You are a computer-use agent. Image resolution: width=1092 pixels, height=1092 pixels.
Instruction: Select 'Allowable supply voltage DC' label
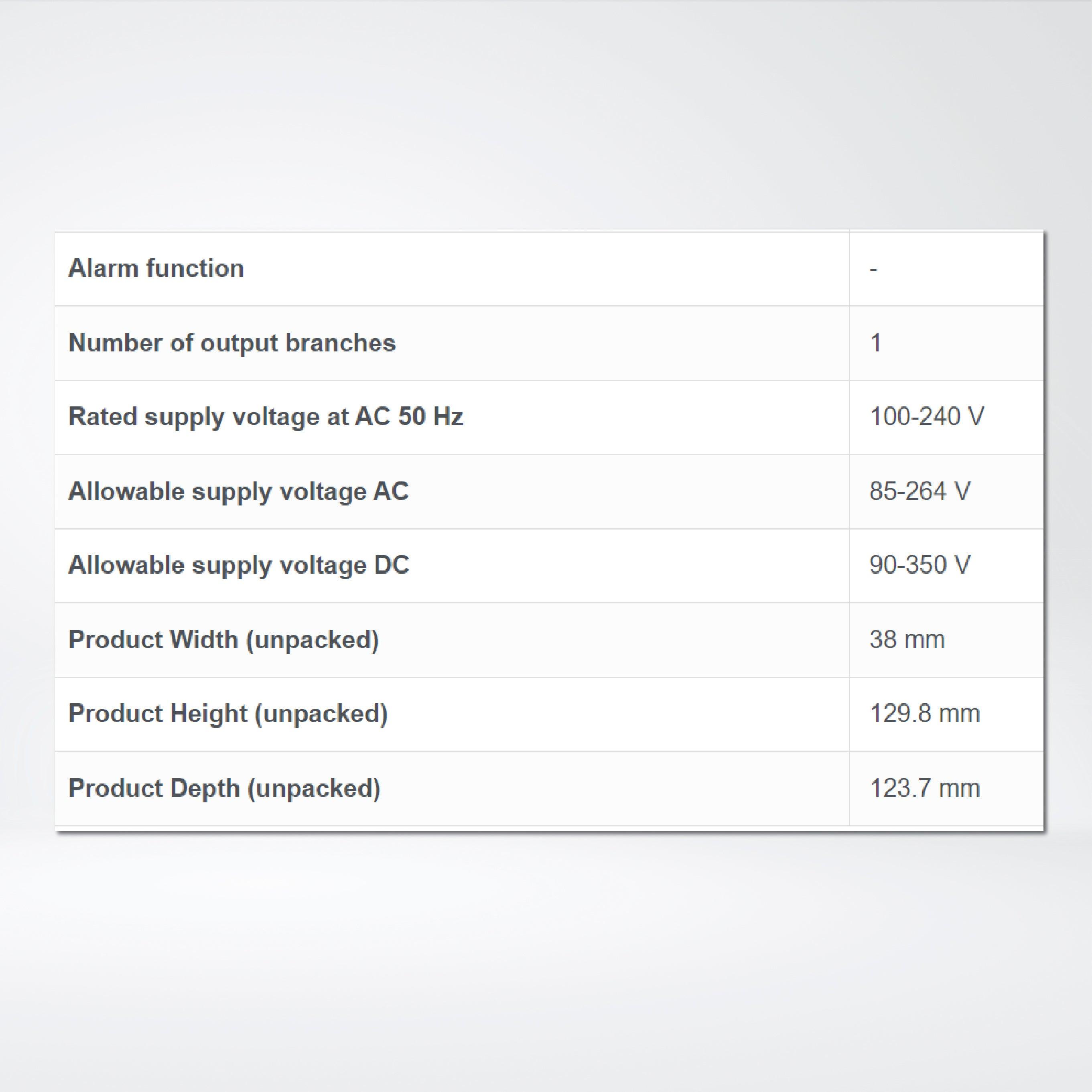(x=239, y=565)
